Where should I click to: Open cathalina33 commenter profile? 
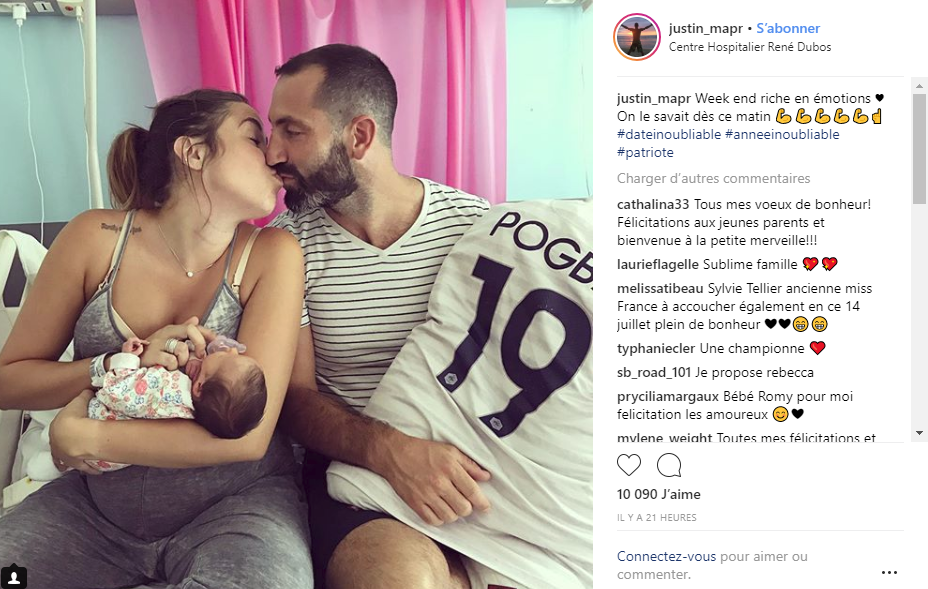point(653,204)
